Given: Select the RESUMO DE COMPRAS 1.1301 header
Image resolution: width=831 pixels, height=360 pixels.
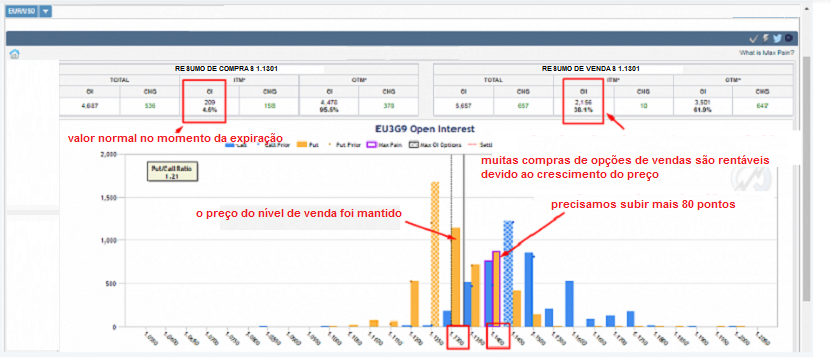Looking at the screenshot, I should (226, 69).
